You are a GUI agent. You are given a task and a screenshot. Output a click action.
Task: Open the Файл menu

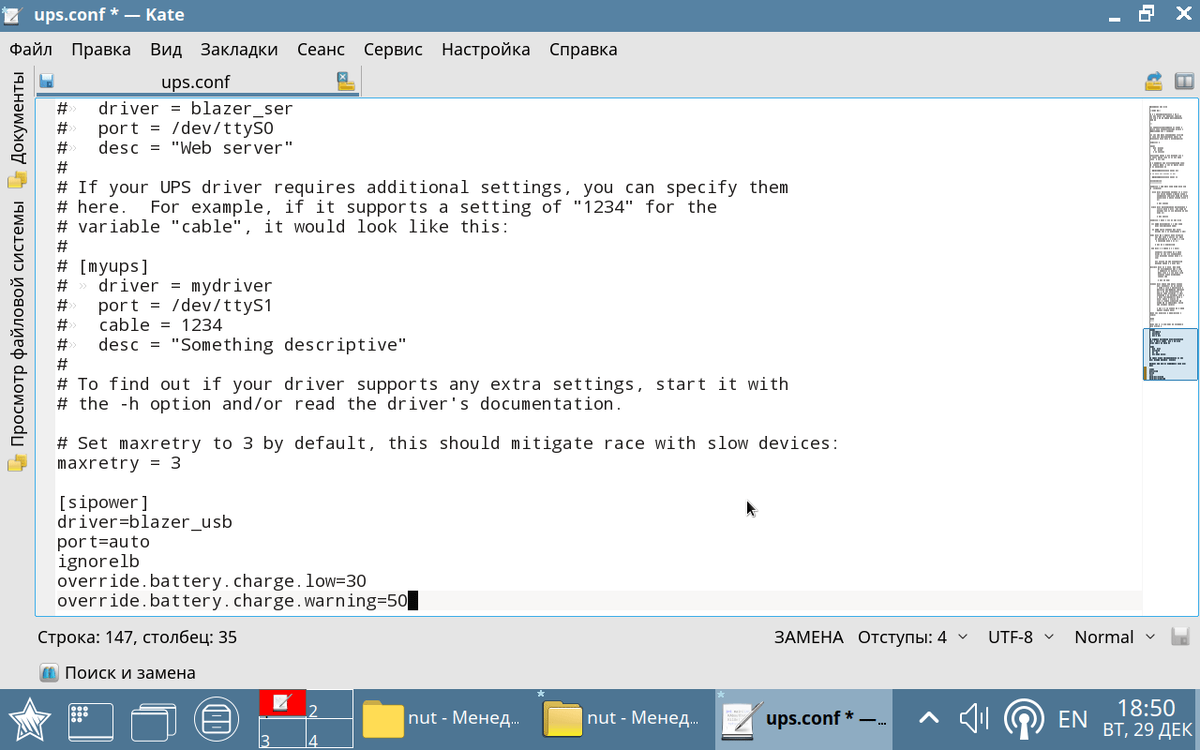(31, 49)
